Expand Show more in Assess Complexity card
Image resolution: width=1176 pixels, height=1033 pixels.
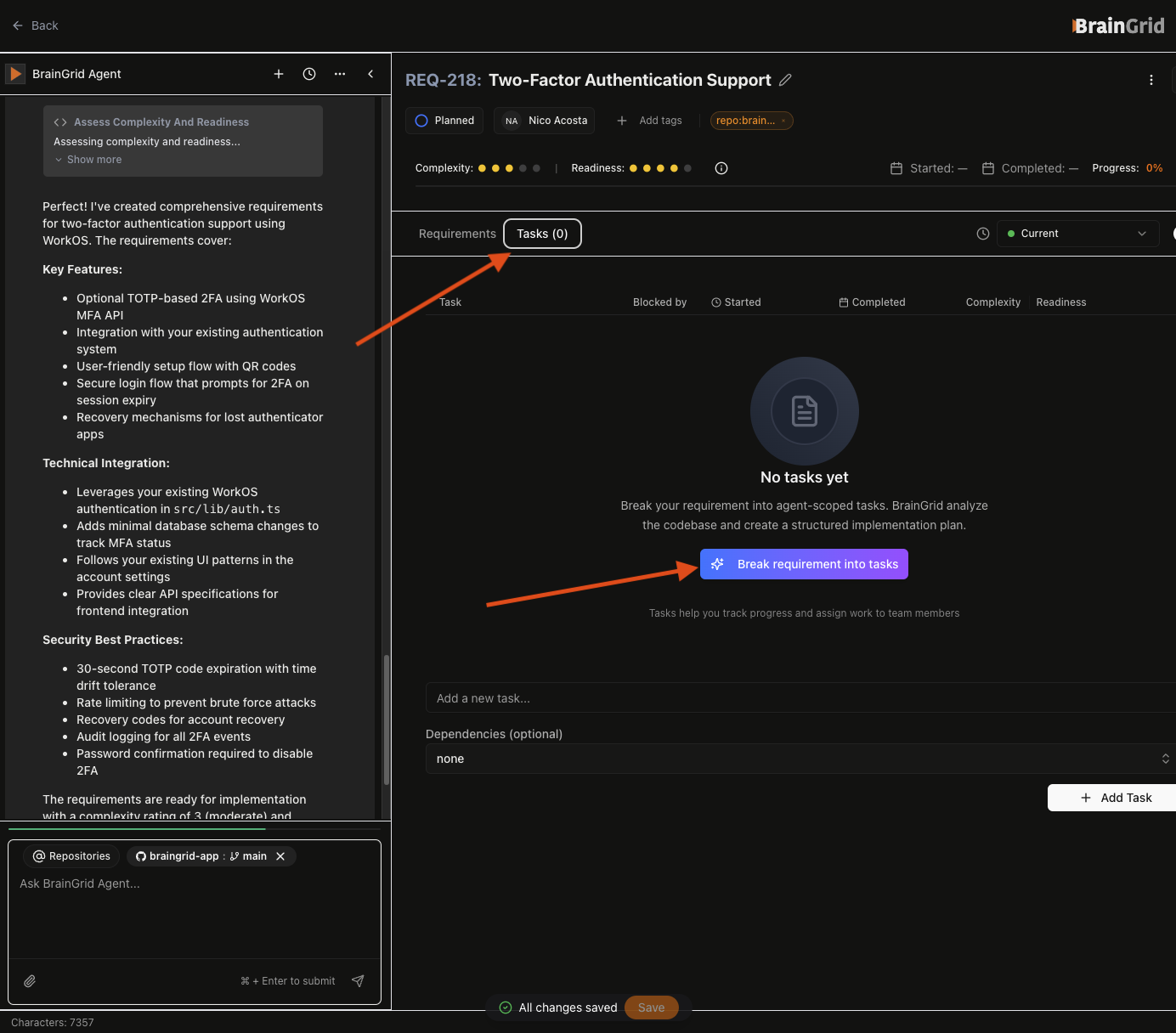click(x=88, y=160)
